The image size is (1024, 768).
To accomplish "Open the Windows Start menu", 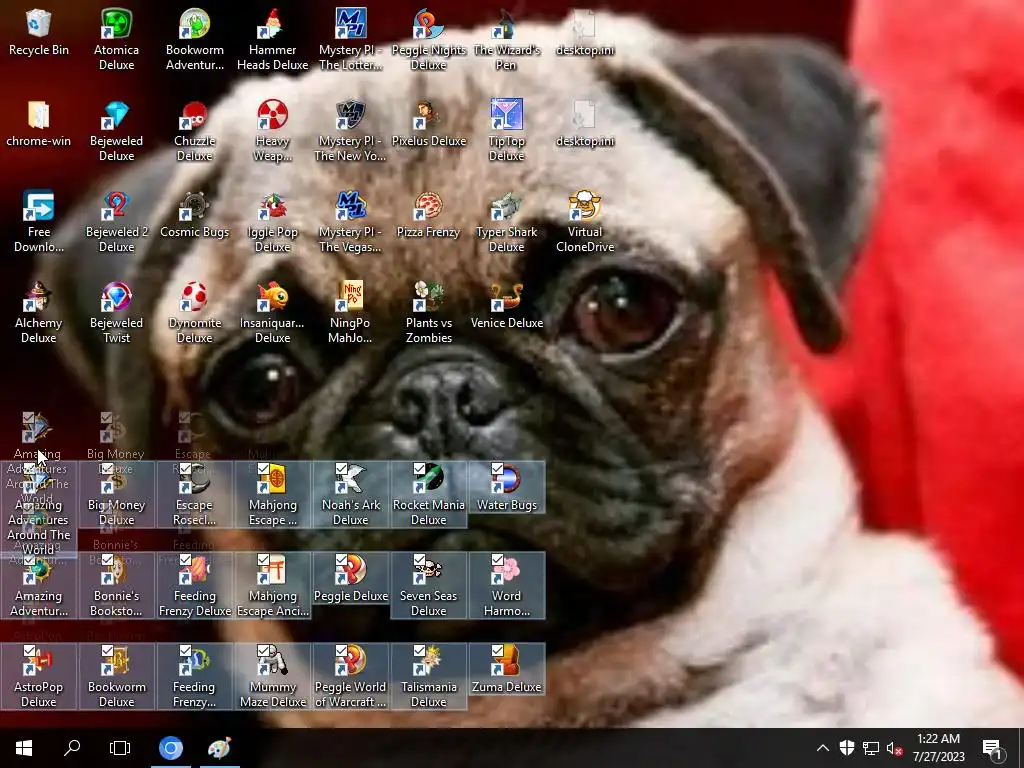I will point(24,748).
